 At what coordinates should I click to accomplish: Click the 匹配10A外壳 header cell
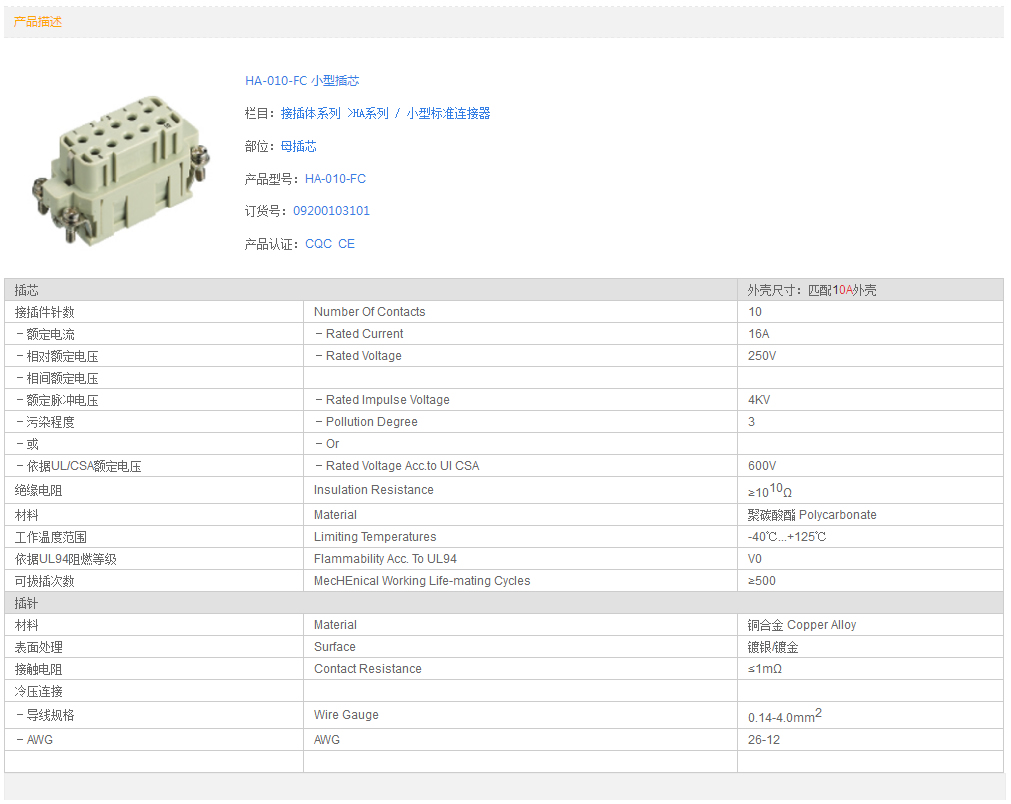pyautogui.click(x=812, y=290)
